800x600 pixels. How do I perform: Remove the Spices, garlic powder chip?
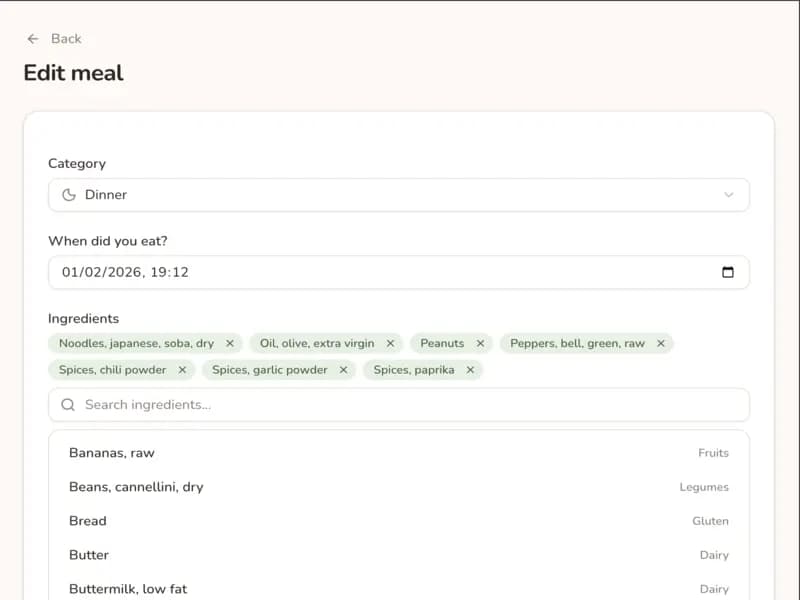(x=343, y=370)
